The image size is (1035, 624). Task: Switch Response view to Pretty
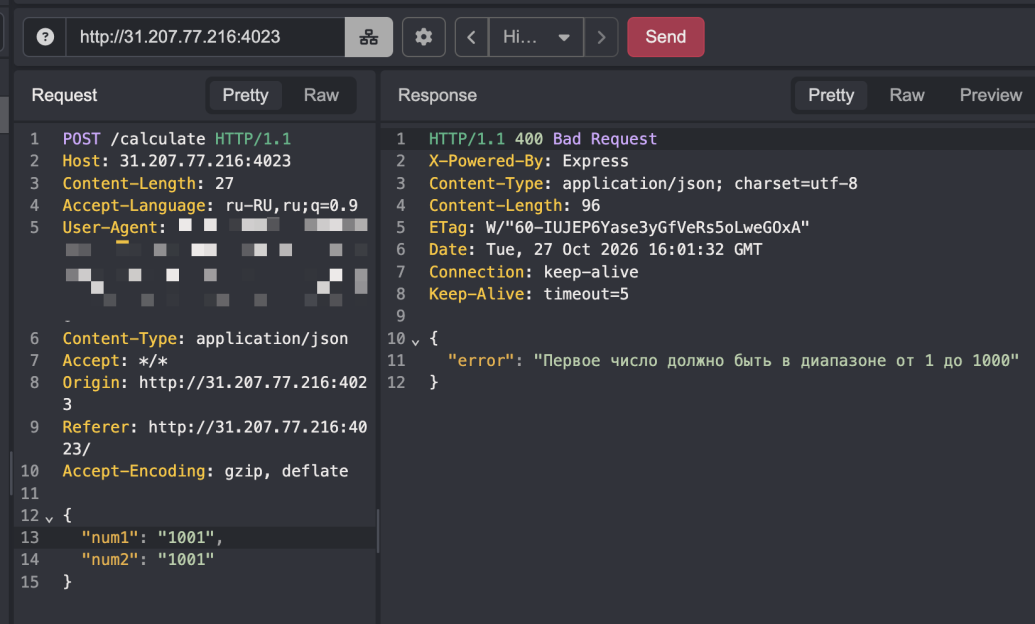(831, 95)
